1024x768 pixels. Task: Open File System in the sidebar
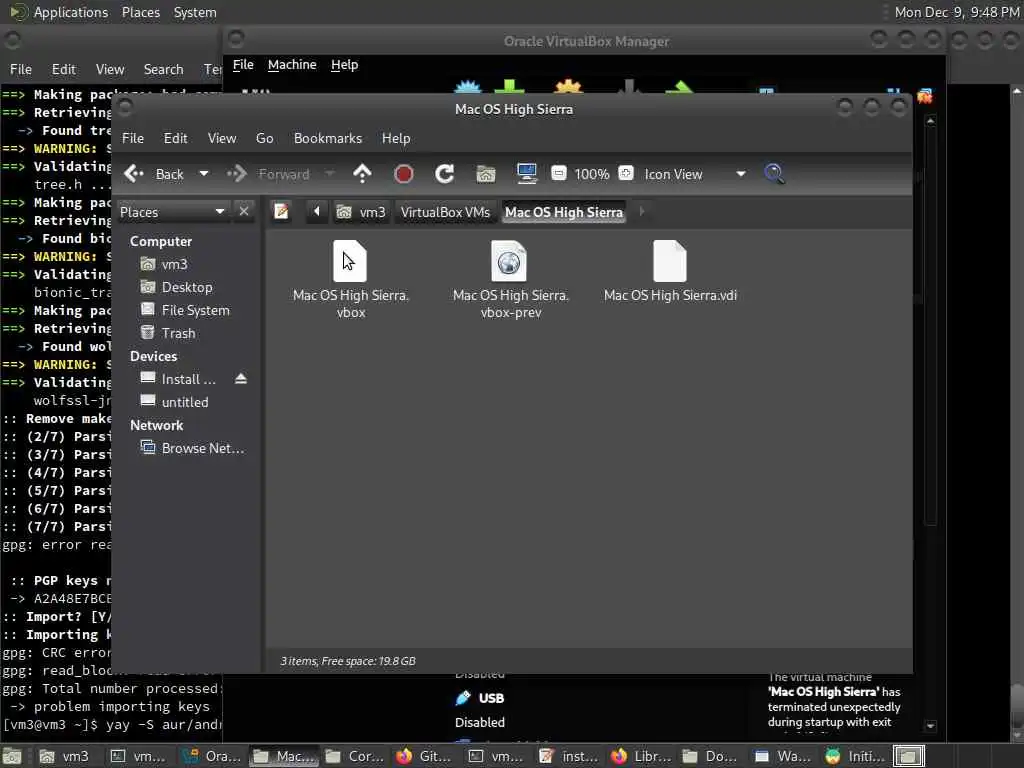(195, 310)
